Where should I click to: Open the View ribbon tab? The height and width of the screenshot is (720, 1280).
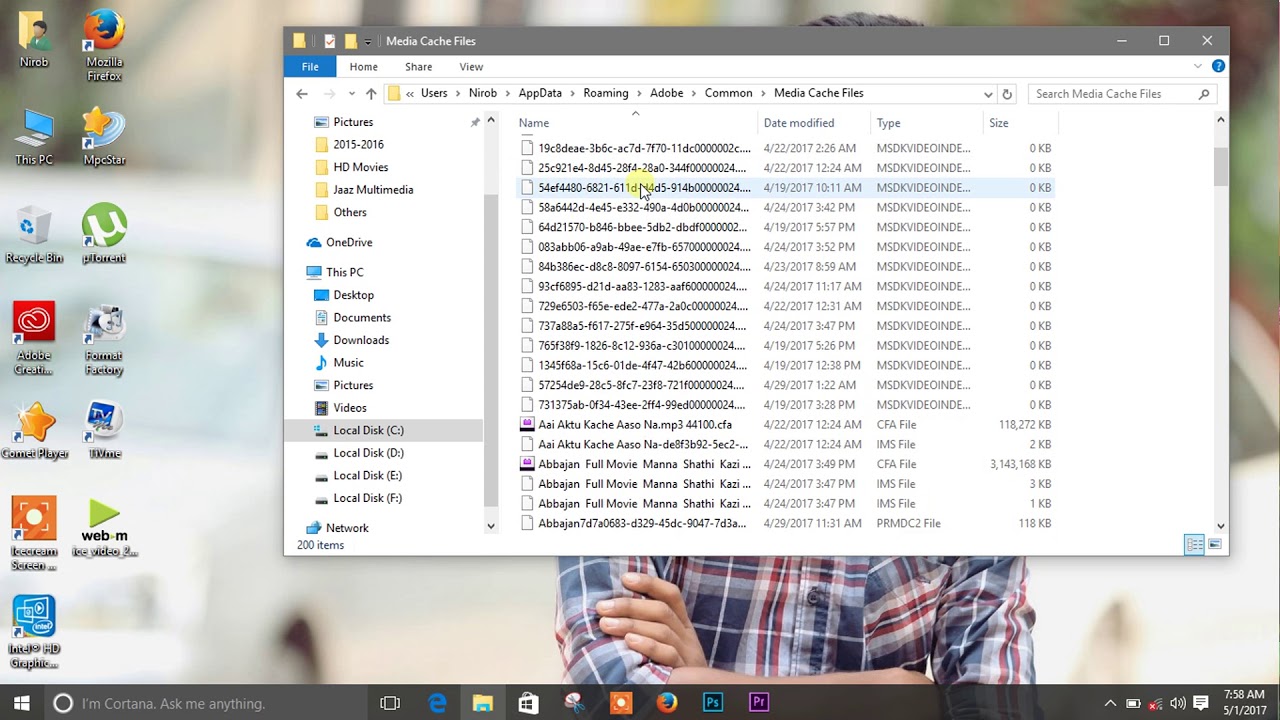471,67
